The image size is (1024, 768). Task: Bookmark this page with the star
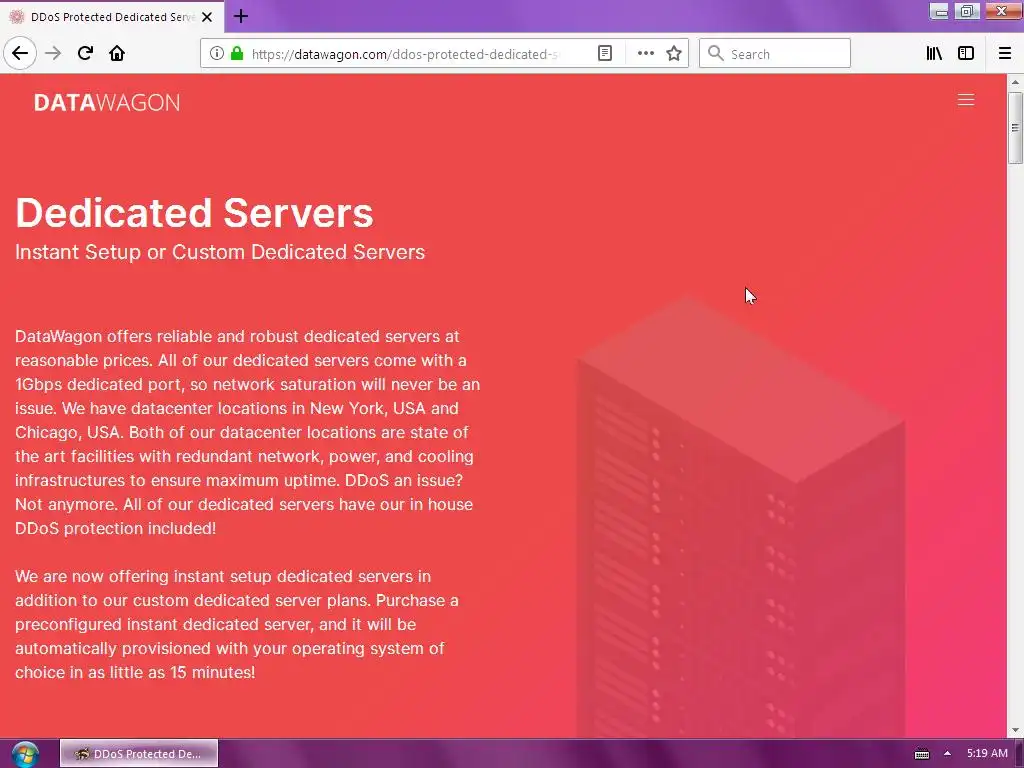coord(674,54)
